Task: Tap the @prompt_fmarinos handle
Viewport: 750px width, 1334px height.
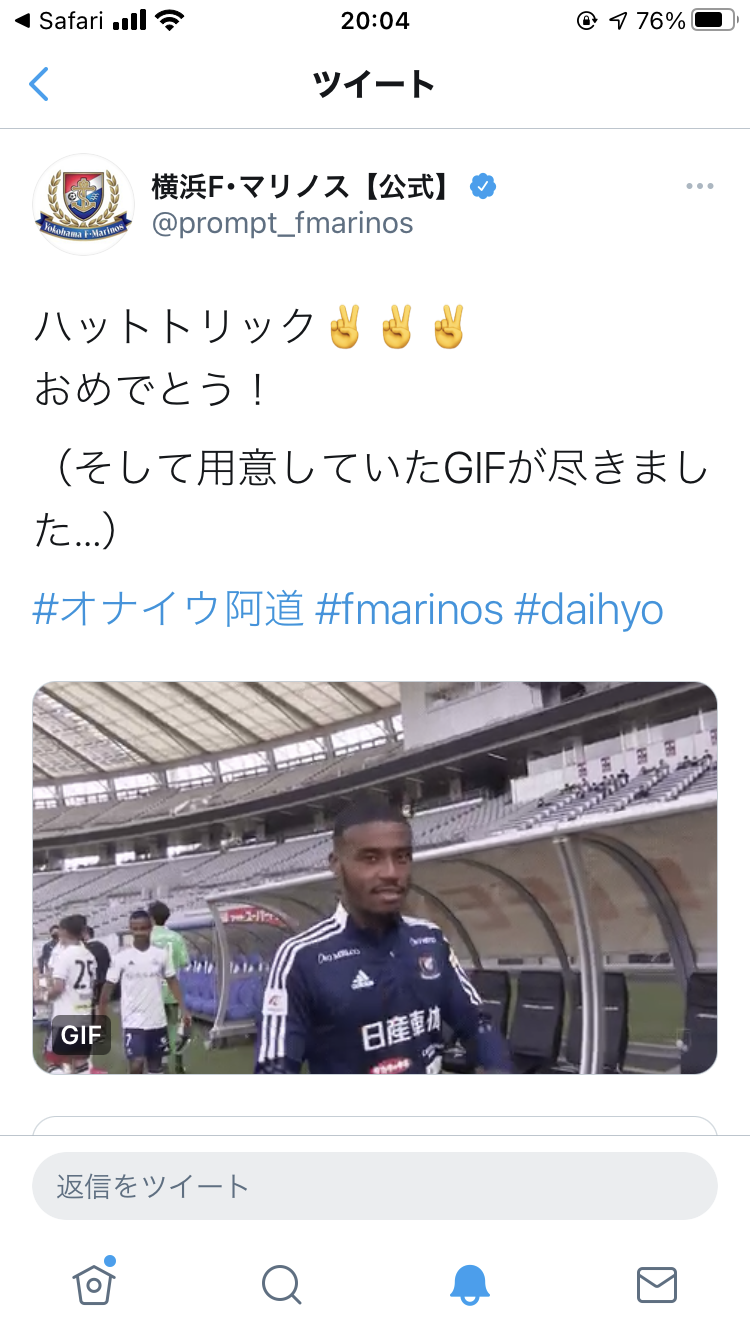Action: (282, 223)
